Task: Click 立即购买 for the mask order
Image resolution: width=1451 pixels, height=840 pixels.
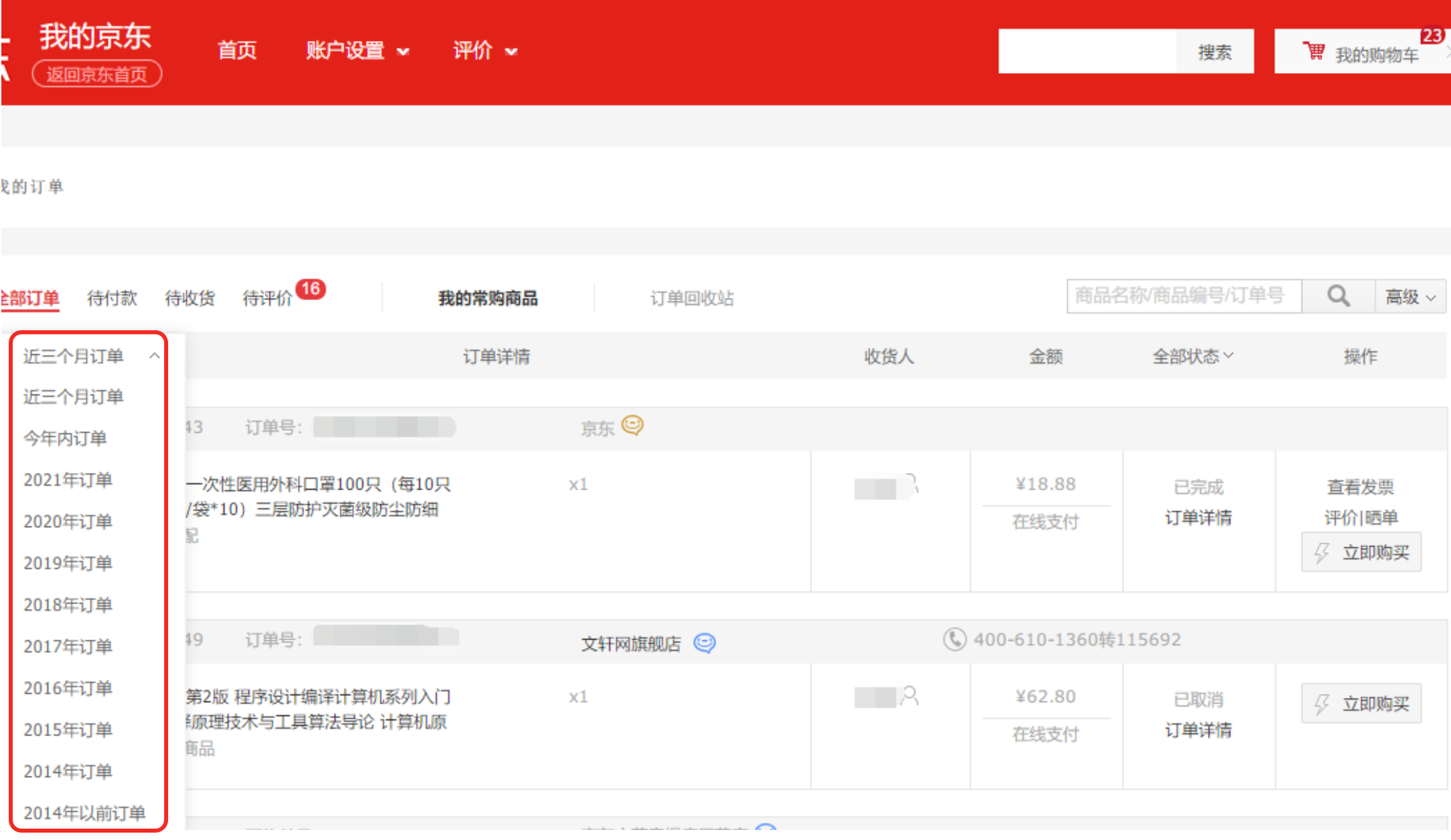Action: [x=1361, y=553]
